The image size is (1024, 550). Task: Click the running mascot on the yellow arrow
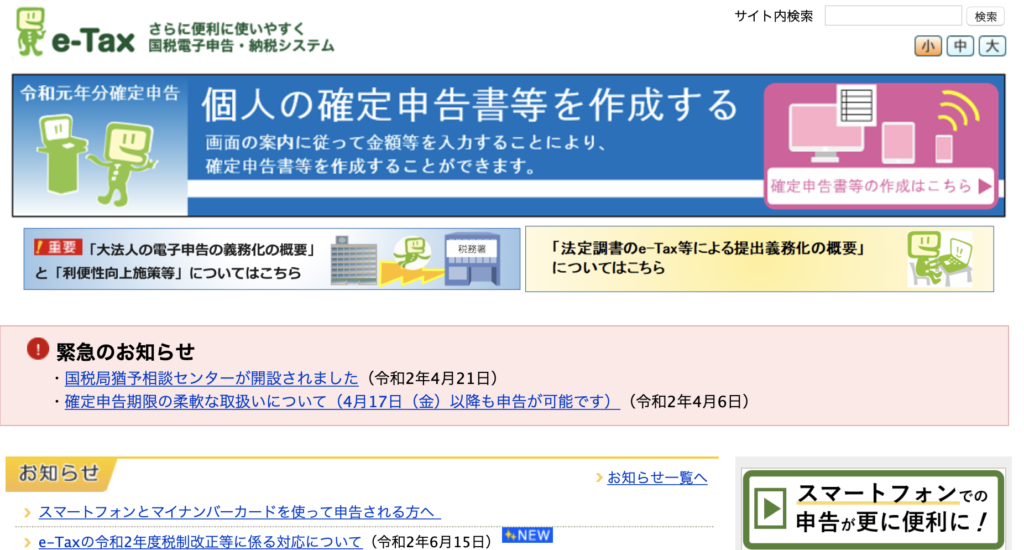(x=413, y=255)
